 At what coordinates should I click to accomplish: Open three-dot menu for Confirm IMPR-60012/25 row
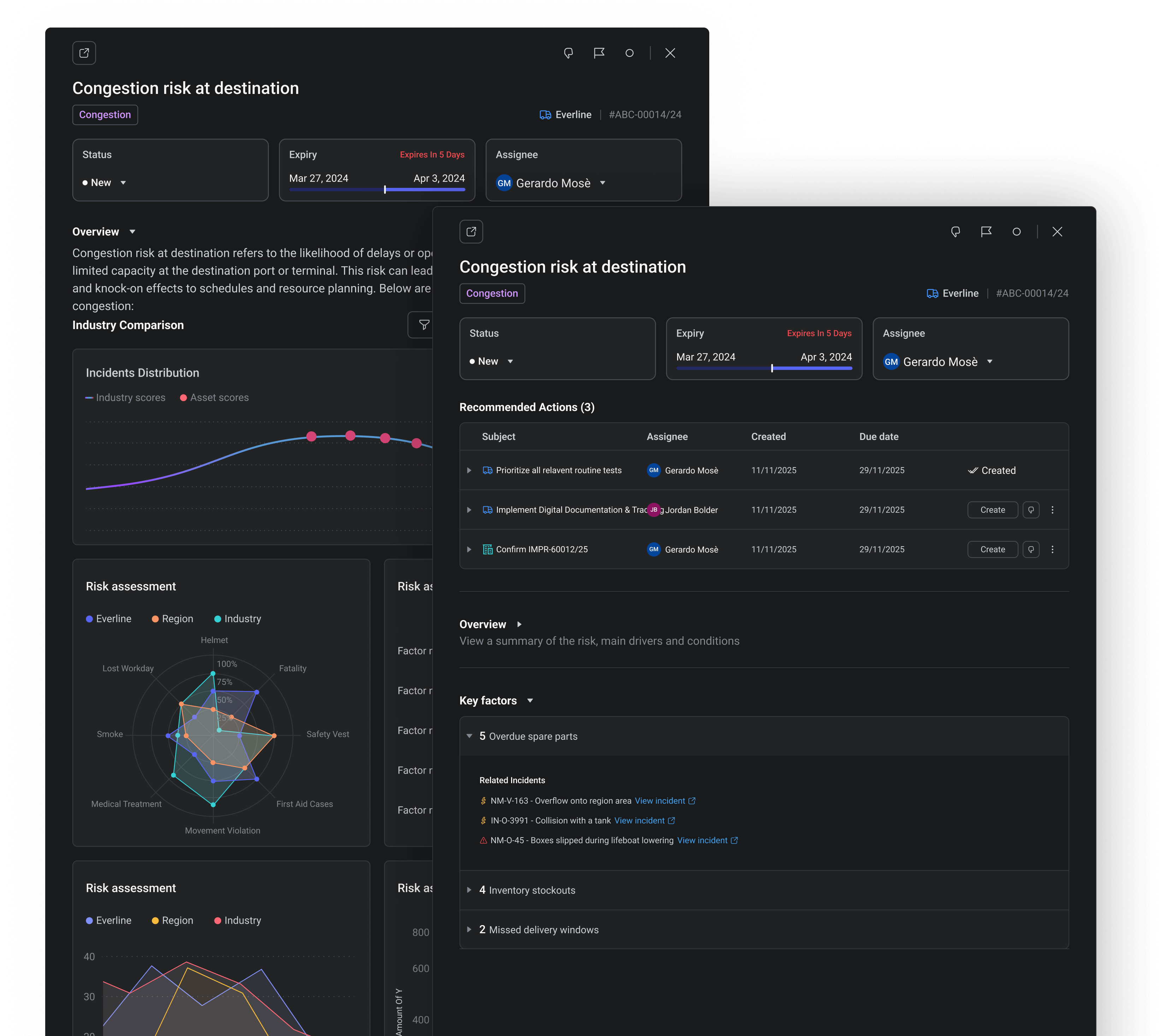(1052, 549)
